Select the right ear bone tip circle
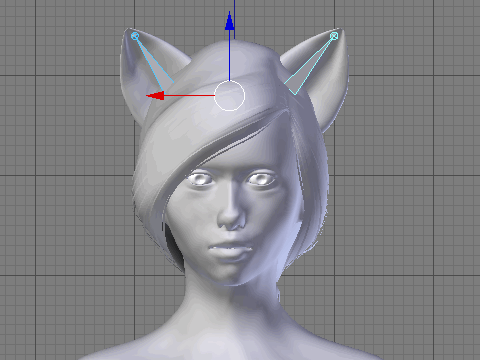The height and width of the screenshot is (360, 480). point(334,36)
